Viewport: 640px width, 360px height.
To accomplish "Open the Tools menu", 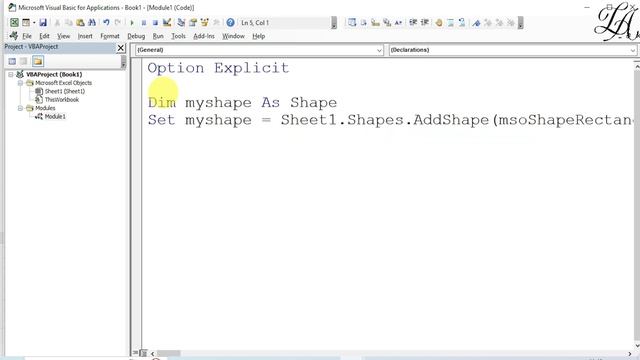I will 178,36.
